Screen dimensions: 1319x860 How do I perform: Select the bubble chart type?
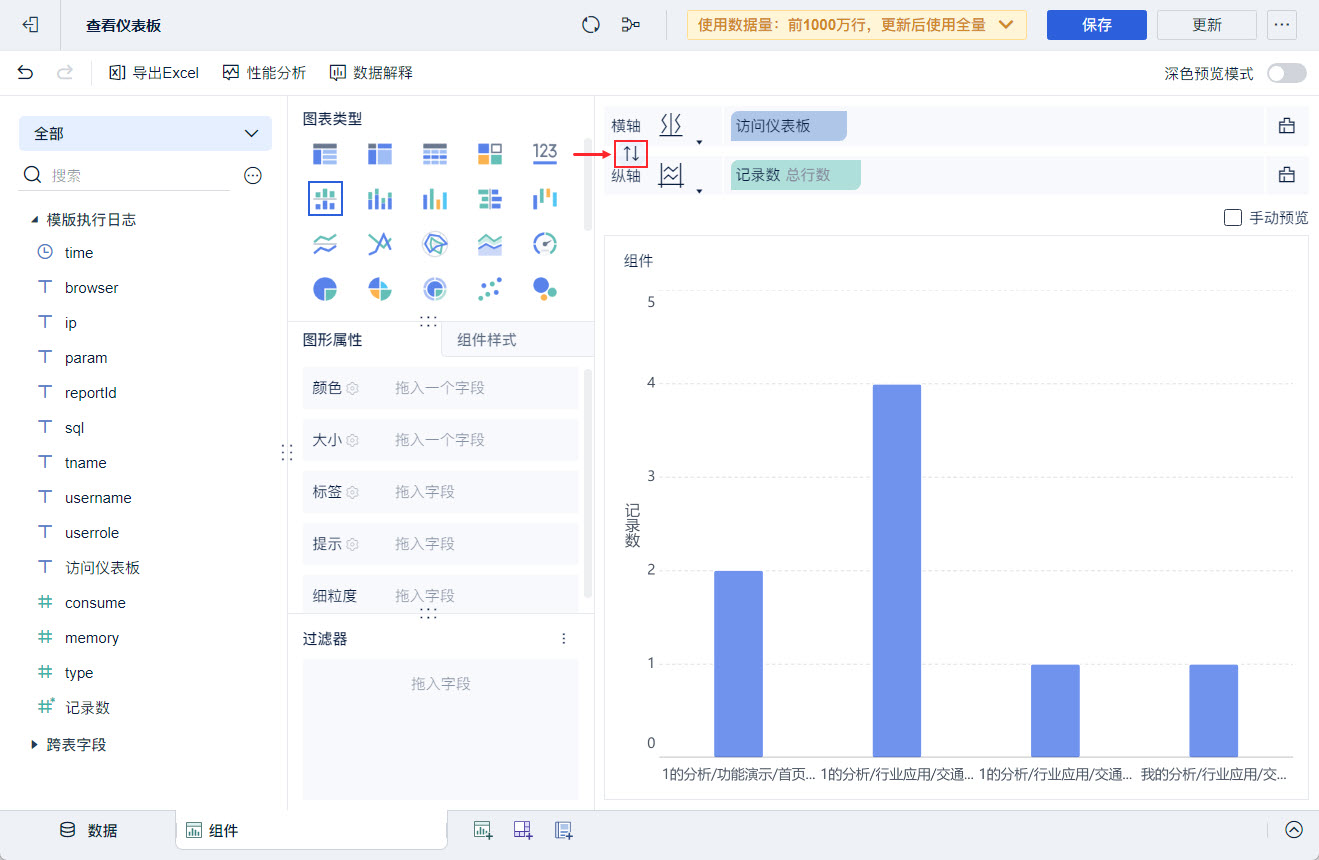point(544,289)
